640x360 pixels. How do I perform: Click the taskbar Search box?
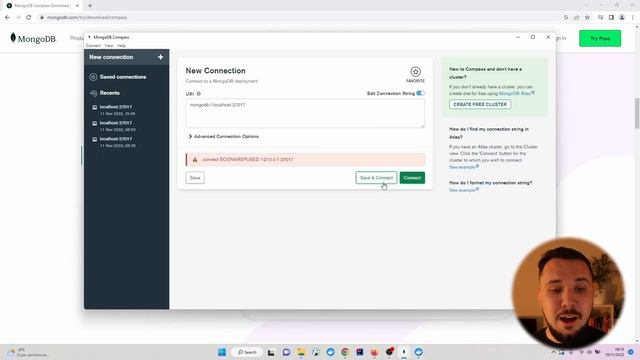247,352
